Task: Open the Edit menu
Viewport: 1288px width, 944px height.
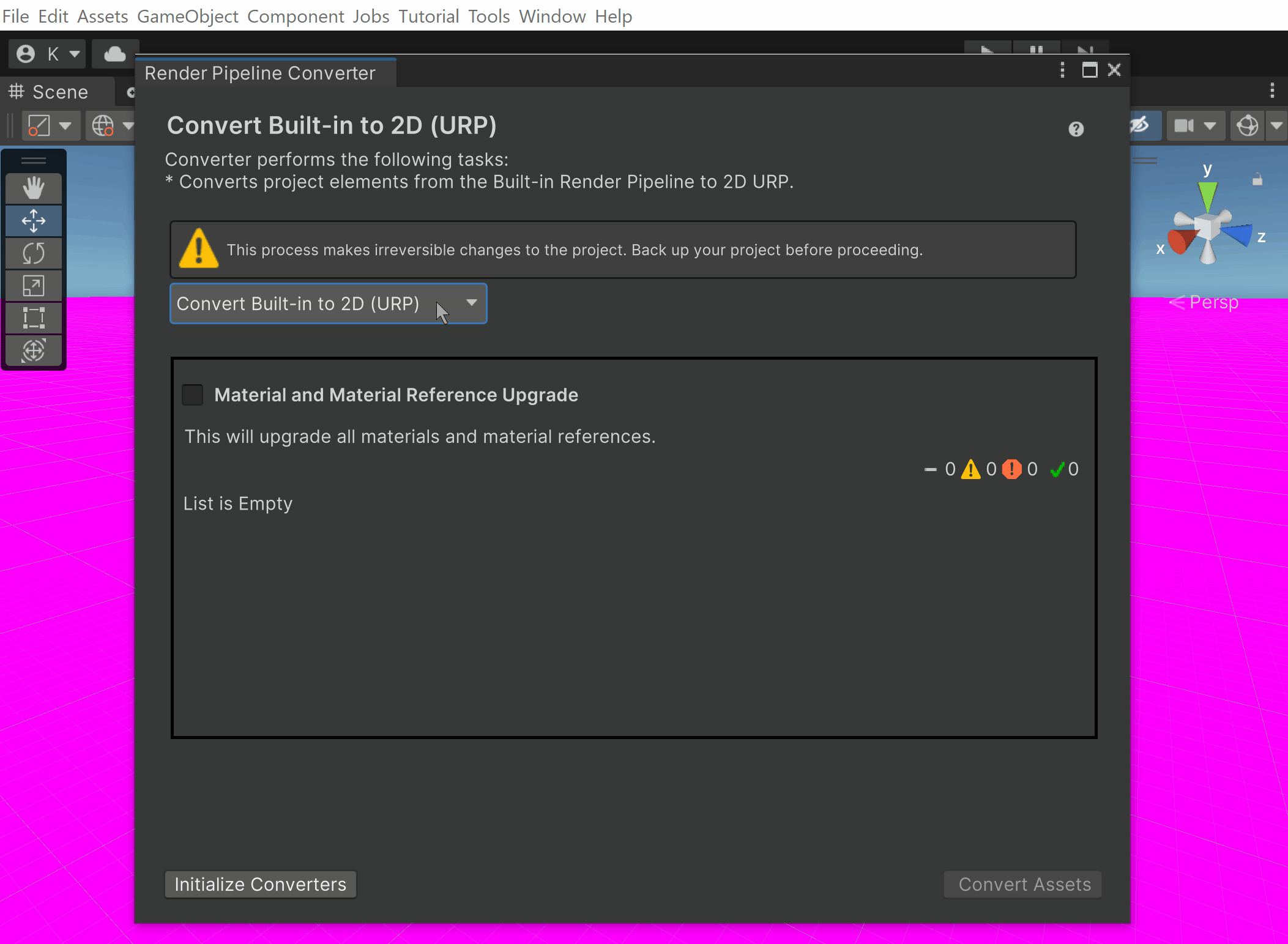Action: coord(53,16)
